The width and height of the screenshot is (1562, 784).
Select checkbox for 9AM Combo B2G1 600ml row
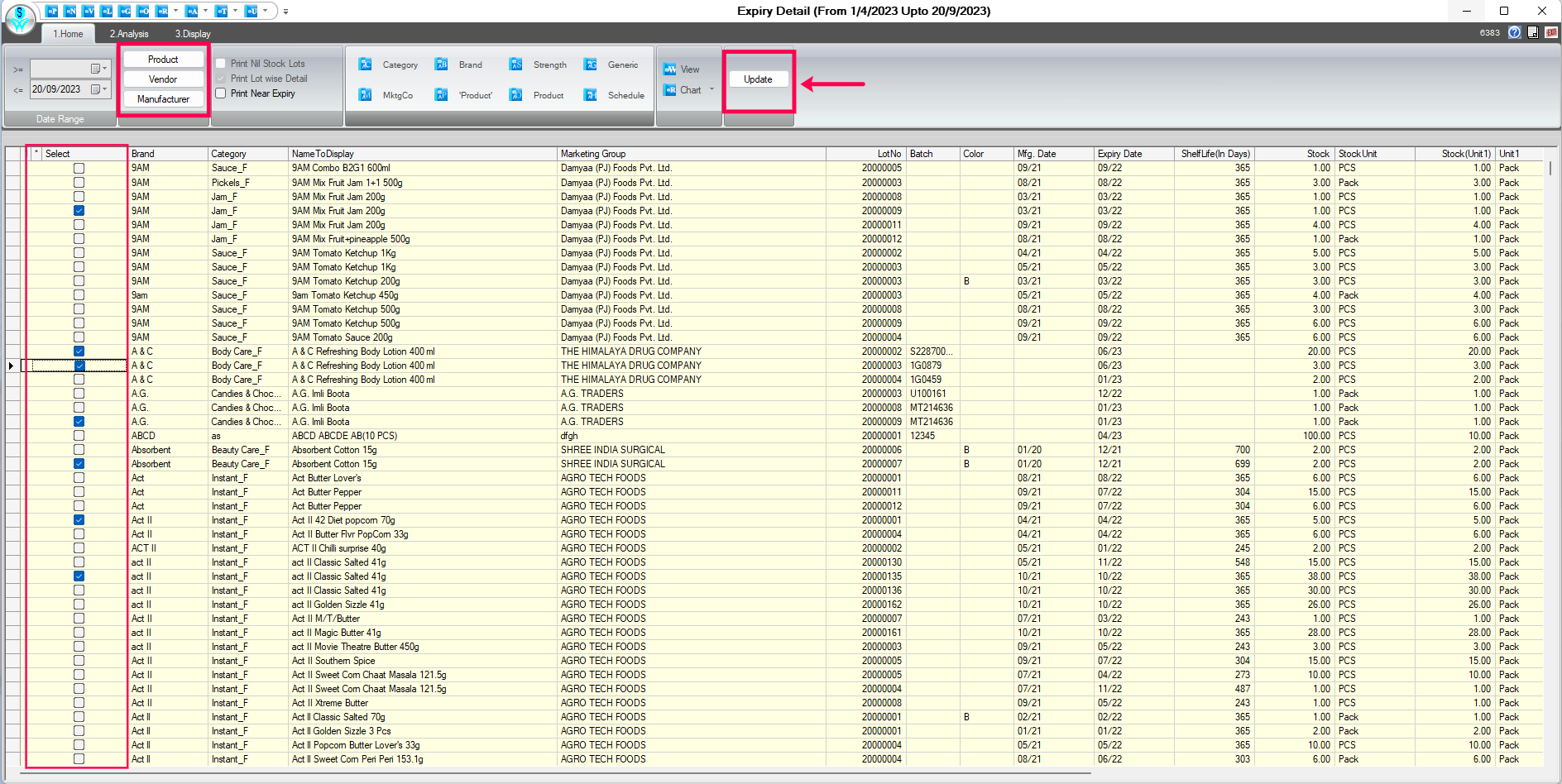(x=79, y=168)
